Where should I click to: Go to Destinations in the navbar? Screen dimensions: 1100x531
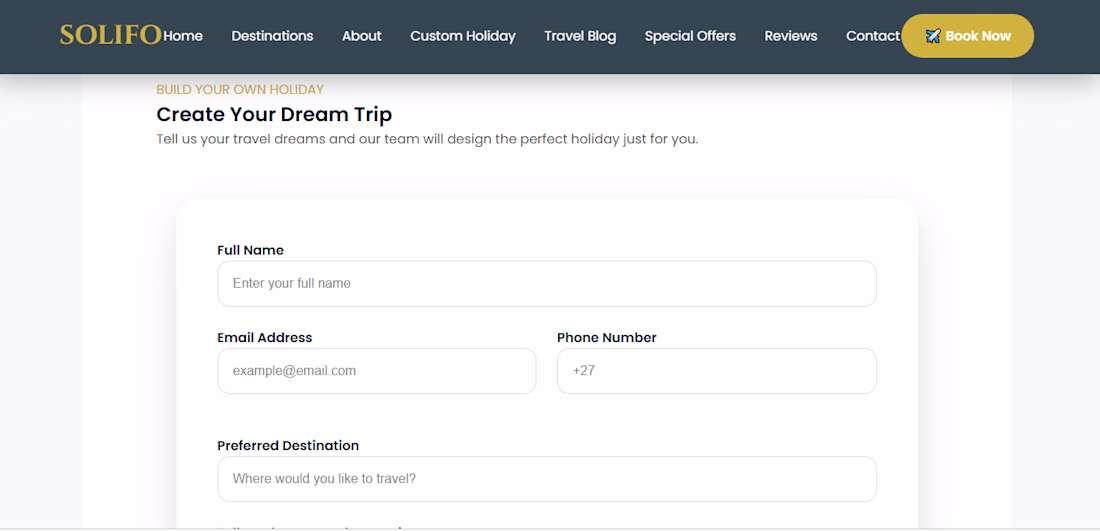[x=272, y=36]
